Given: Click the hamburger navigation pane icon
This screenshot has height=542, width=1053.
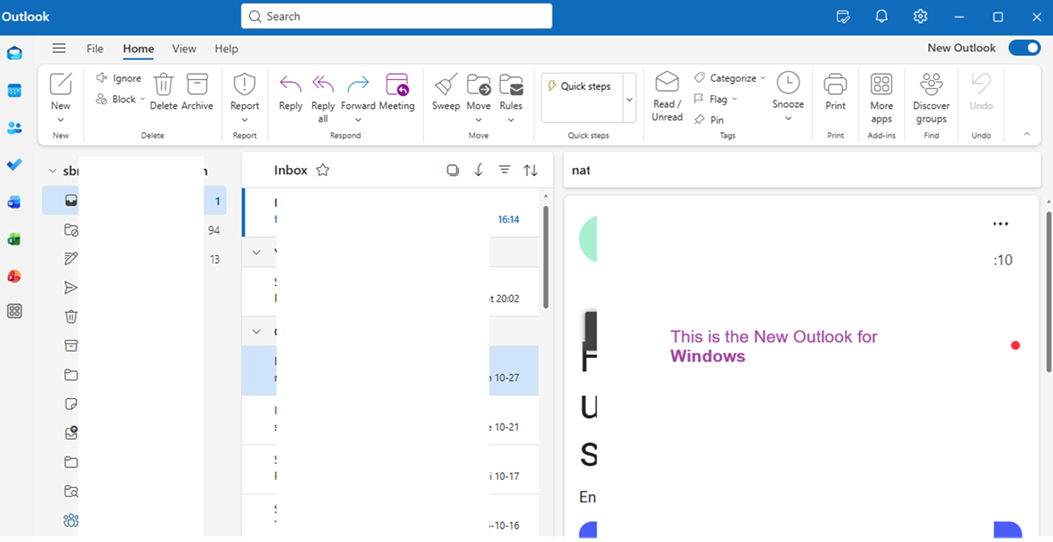Looking at the screenshot, I should point(59,48).
